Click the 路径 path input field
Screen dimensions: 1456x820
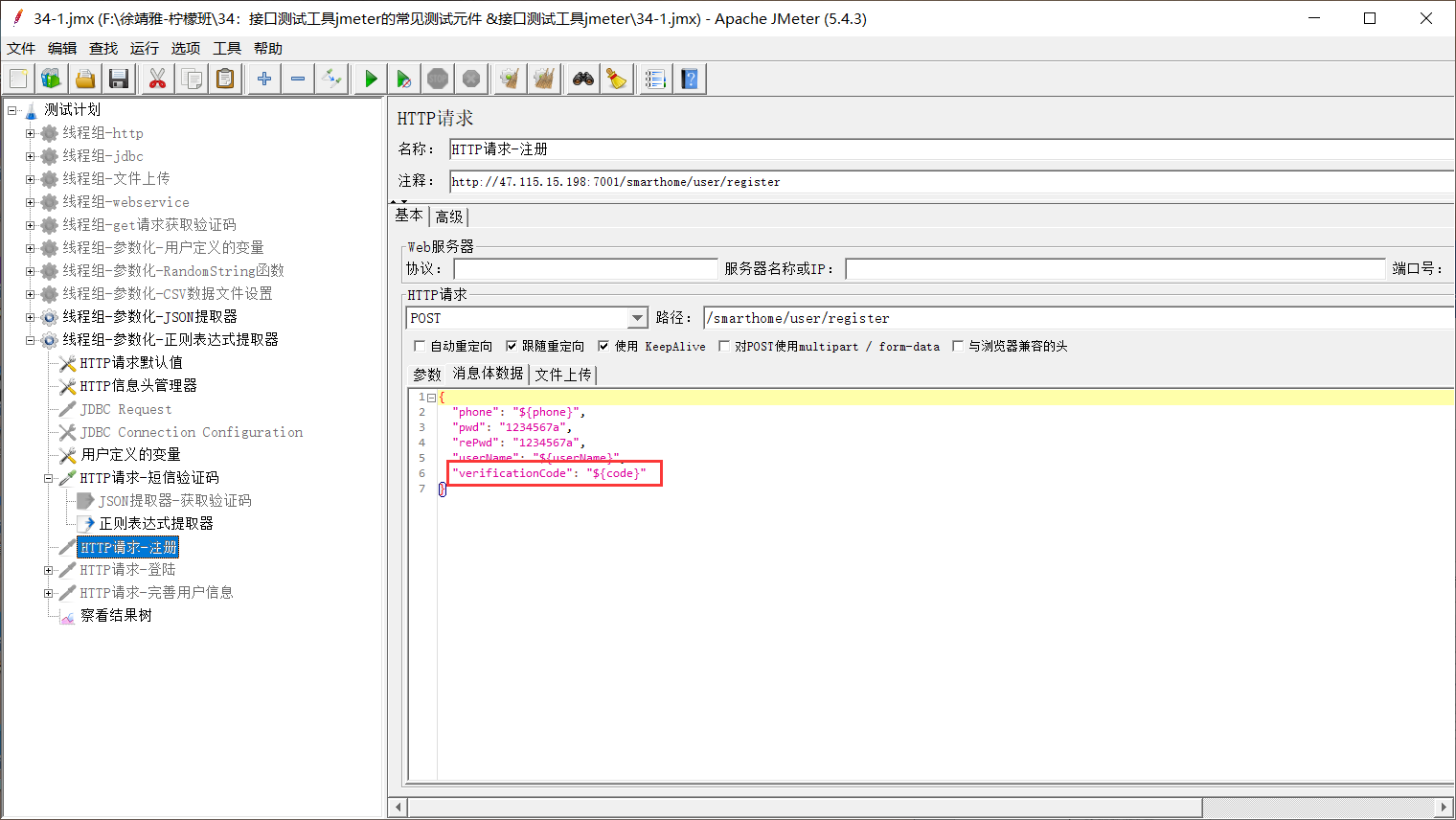pos(1079,318)
